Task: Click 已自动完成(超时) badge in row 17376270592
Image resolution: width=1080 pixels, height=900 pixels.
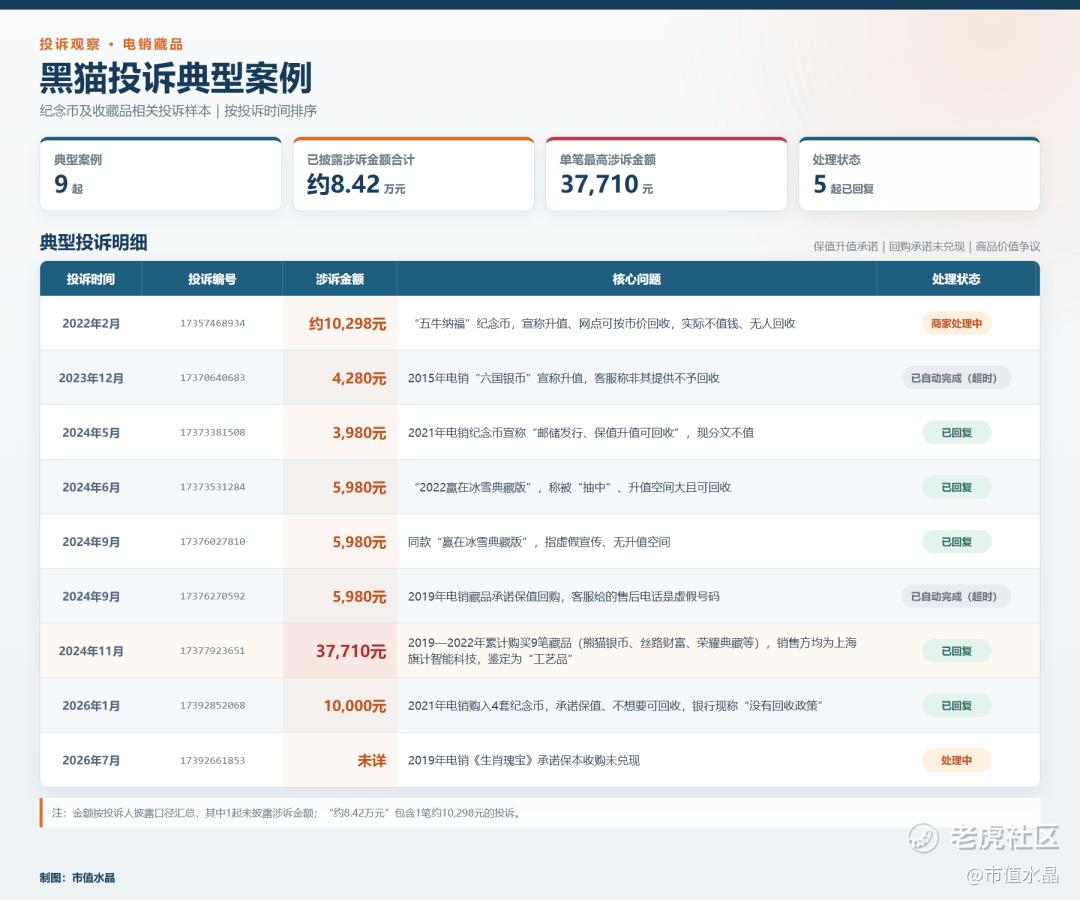Action: 956,596
